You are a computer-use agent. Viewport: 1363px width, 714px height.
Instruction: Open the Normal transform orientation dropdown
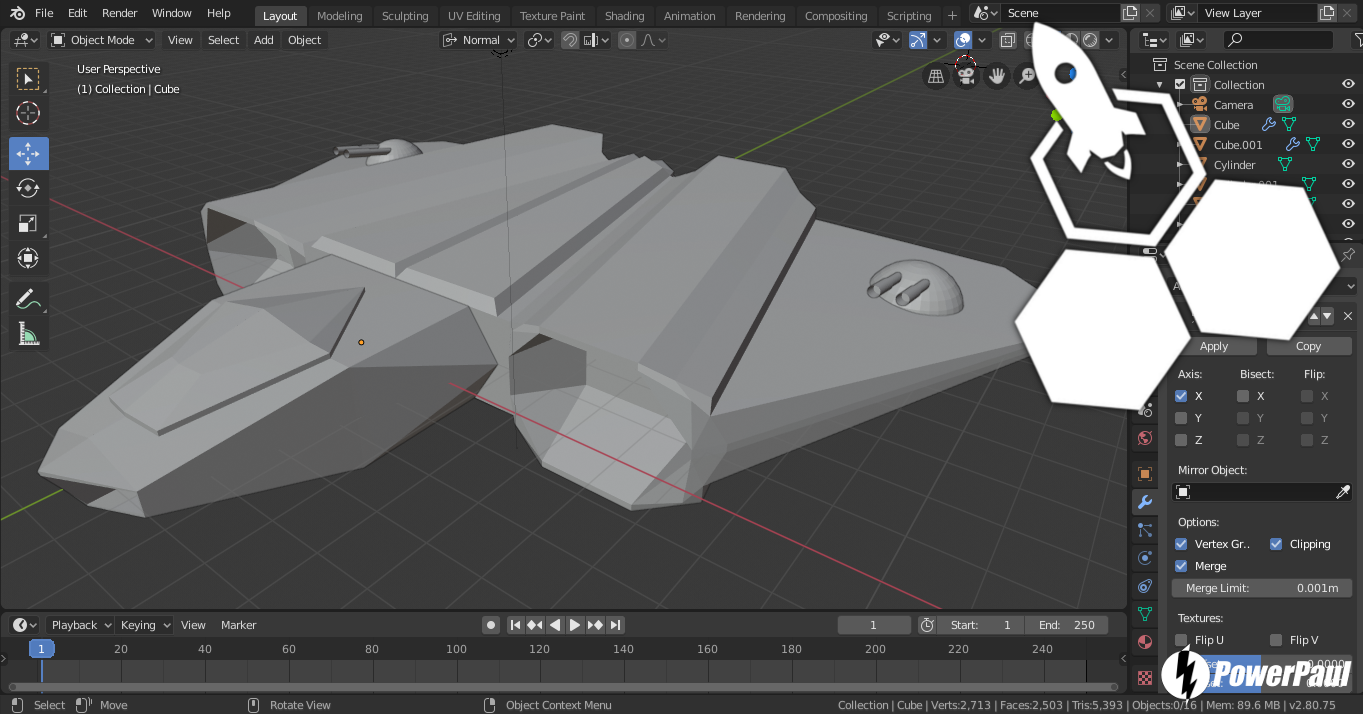coord(480,40)
